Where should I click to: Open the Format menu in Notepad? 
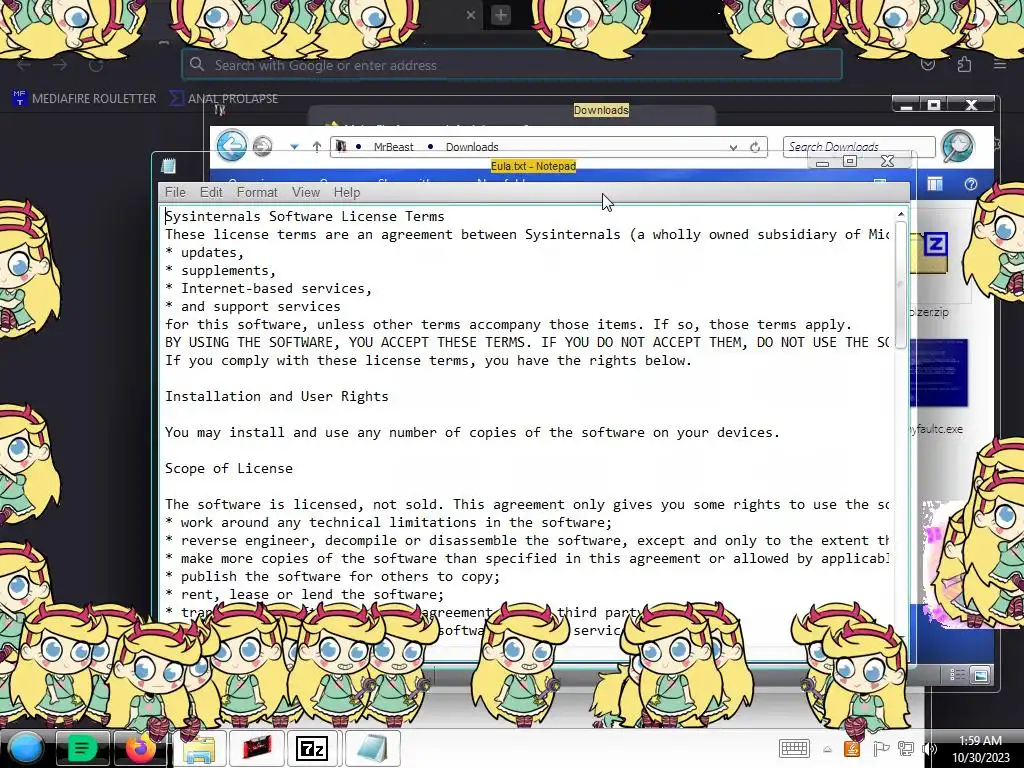click(257, 192)
